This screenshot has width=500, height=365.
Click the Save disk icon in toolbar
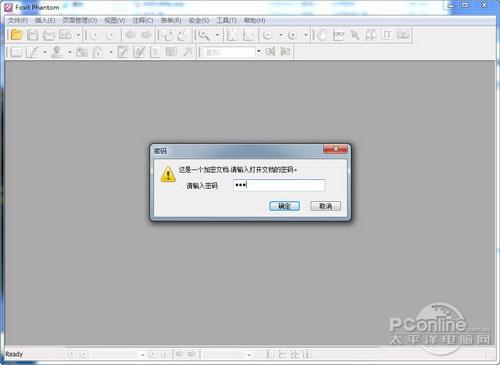point(33,35)
